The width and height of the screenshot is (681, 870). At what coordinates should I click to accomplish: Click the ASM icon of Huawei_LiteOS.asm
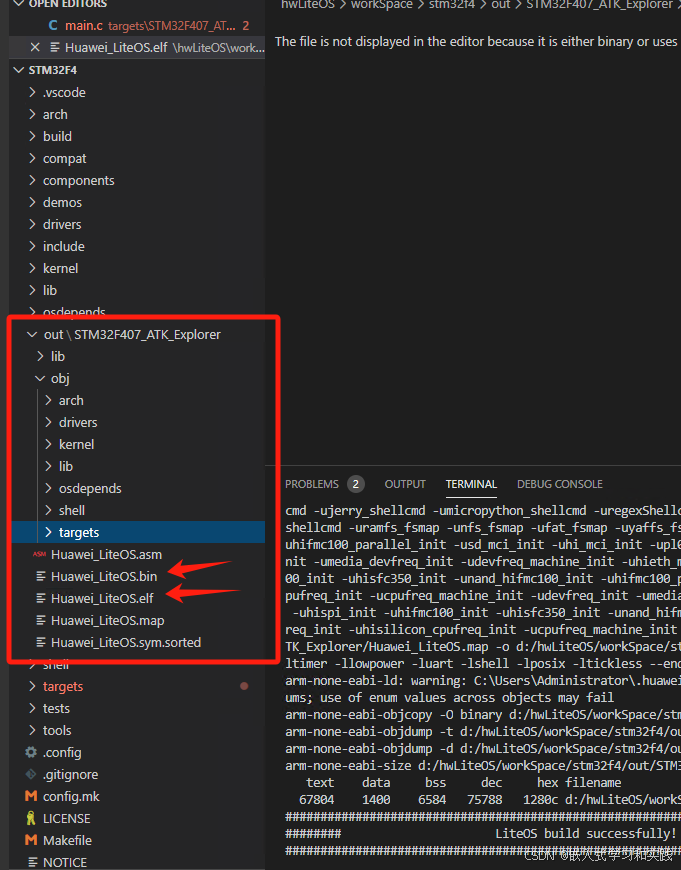(x=39, y=554)
